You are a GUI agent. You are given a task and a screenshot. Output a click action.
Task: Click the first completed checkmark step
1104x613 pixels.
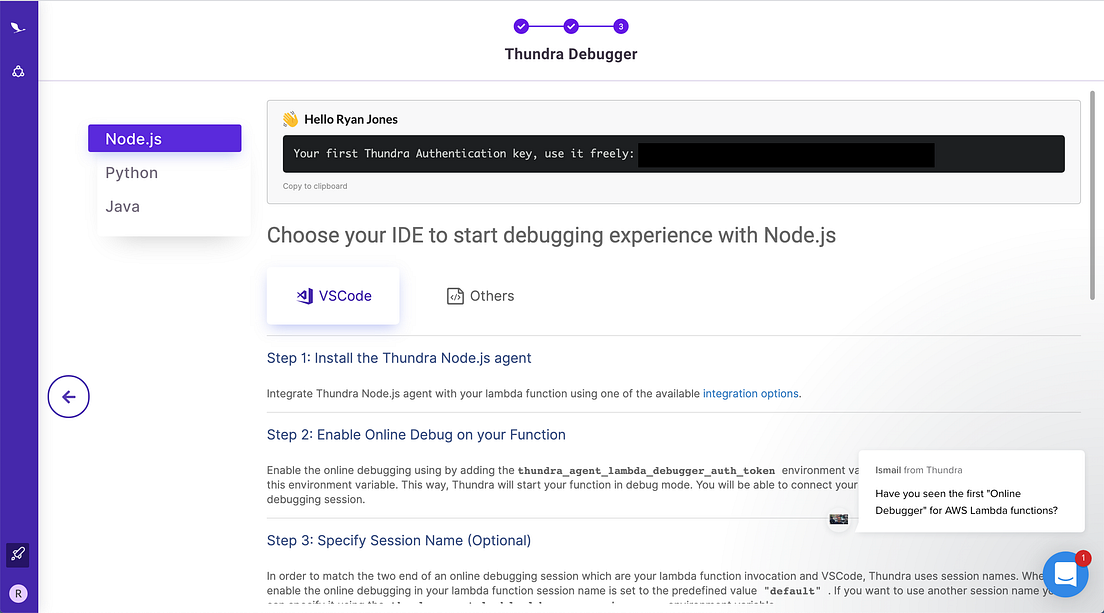(521, 26)
